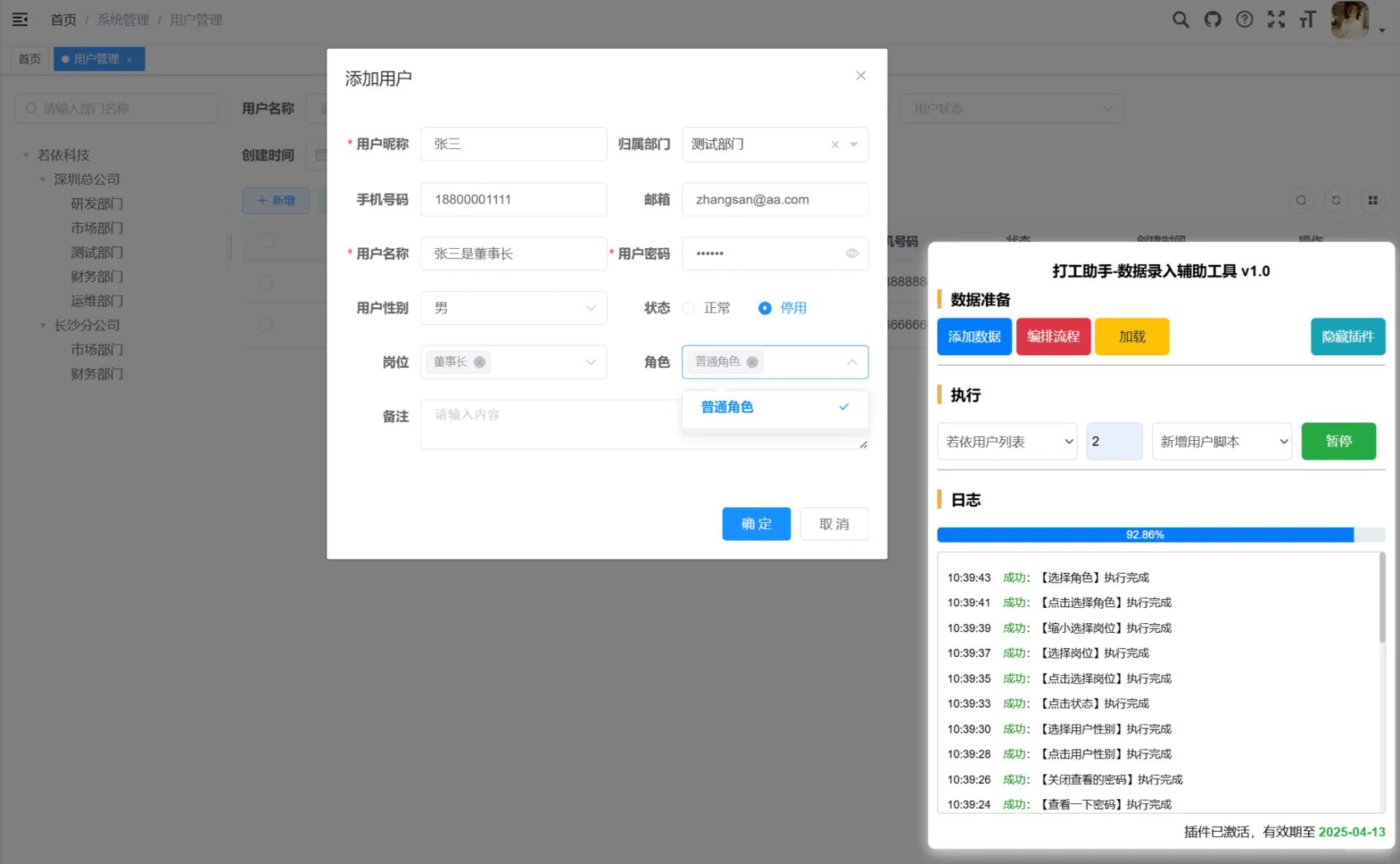Click the font size (T) icon
Screen dimensions: 1400x864
coord(1308,18)
